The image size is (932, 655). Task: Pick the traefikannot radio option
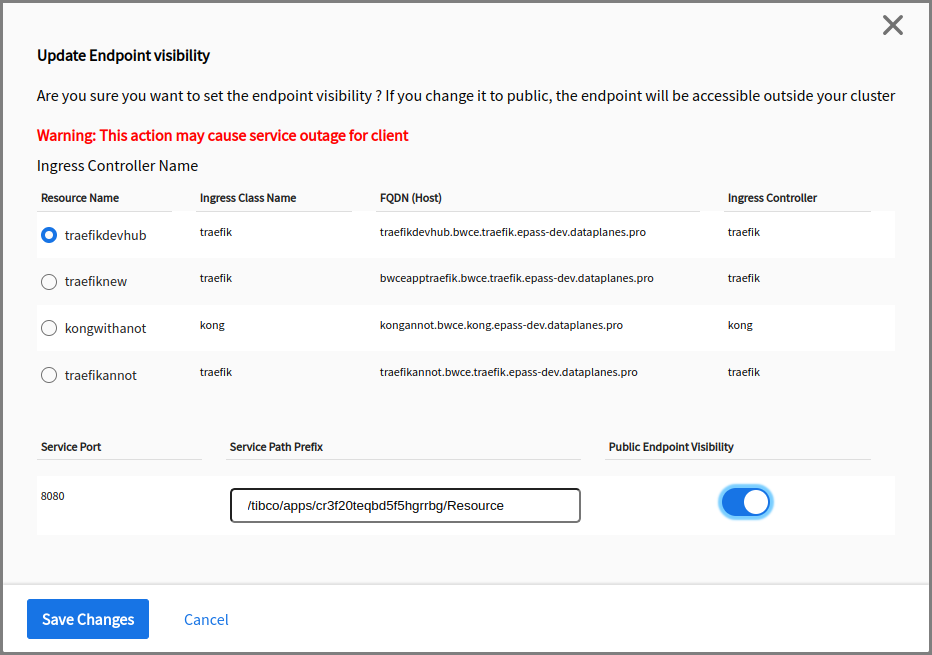(x=49, y=375)
